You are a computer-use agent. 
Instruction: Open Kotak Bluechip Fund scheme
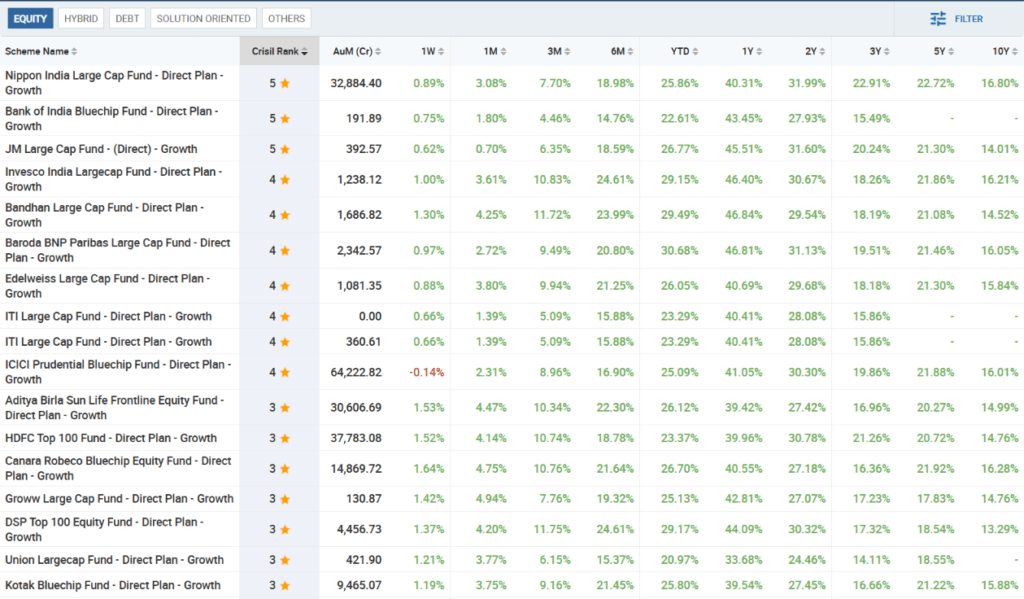pyautogui.click(x=112, y=585)
